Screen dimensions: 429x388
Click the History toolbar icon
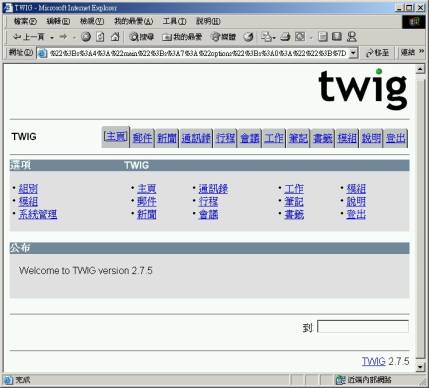(x=248, y=37)
